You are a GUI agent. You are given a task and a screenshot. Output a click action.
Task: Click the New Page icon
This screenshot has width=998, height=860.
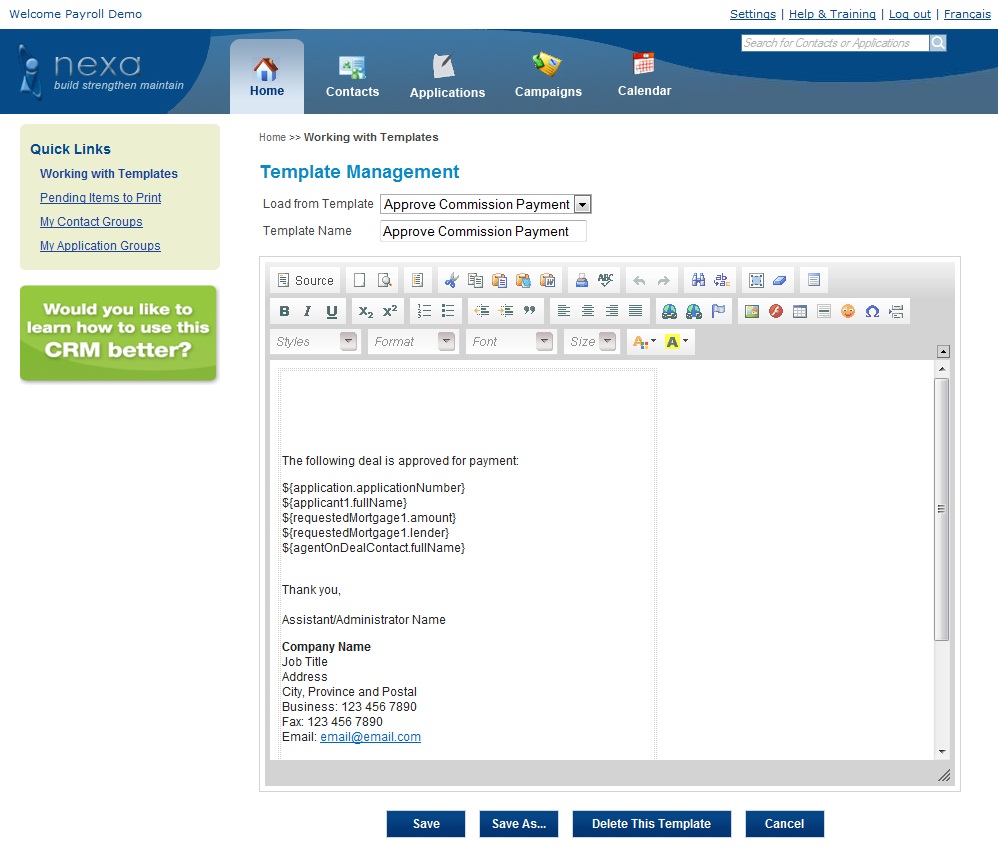(x=360, y=280)
